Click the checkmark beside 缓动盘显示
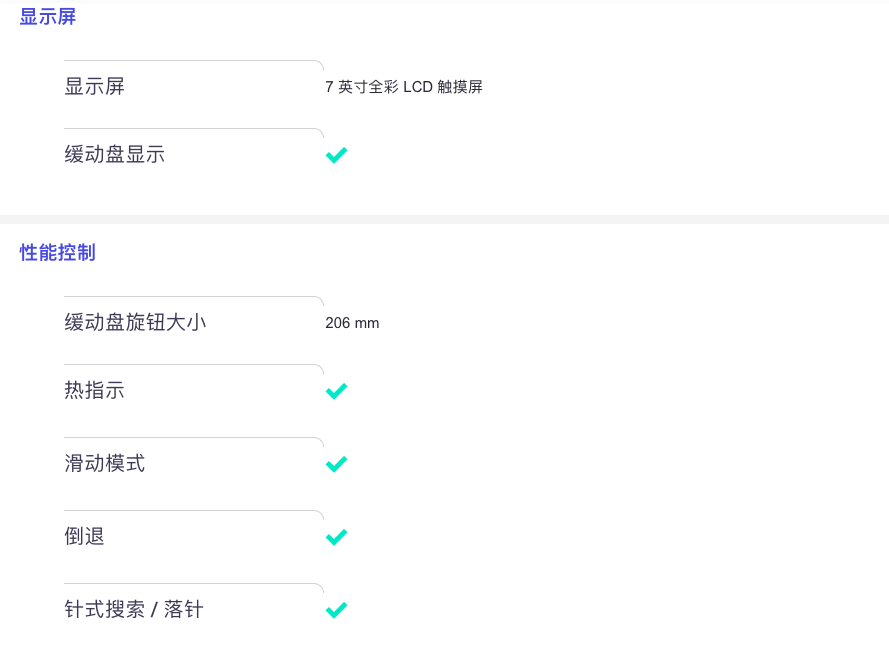Viewport: 889px width, 654px height. (x=336, y=155)
